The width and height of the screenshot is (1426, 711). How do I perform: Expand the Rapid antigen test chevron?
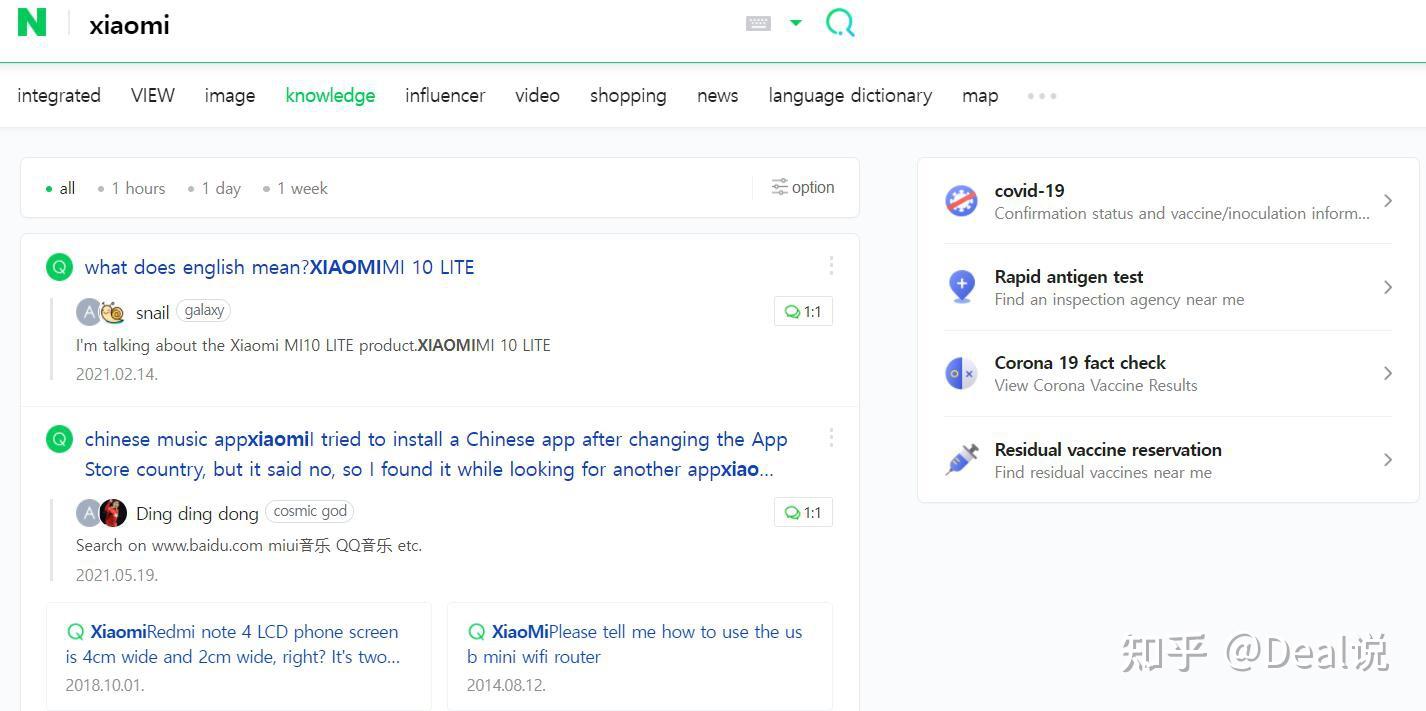(1388, 287)
